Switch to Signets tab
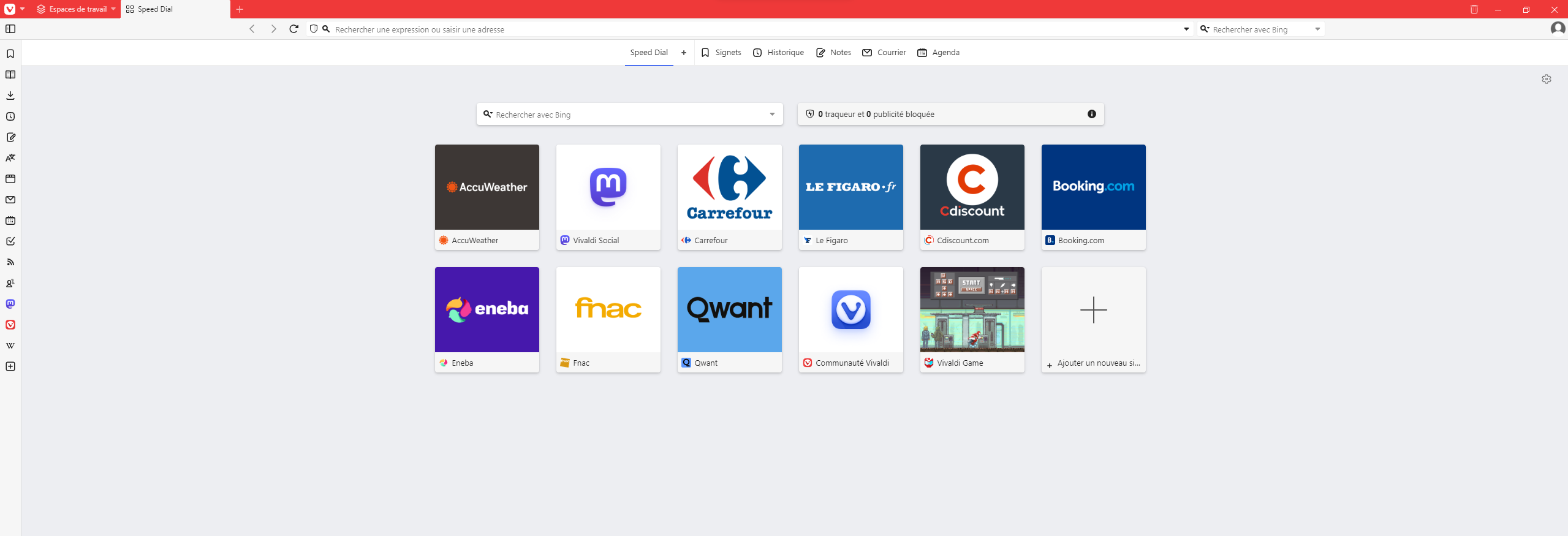 coord(721,53)
